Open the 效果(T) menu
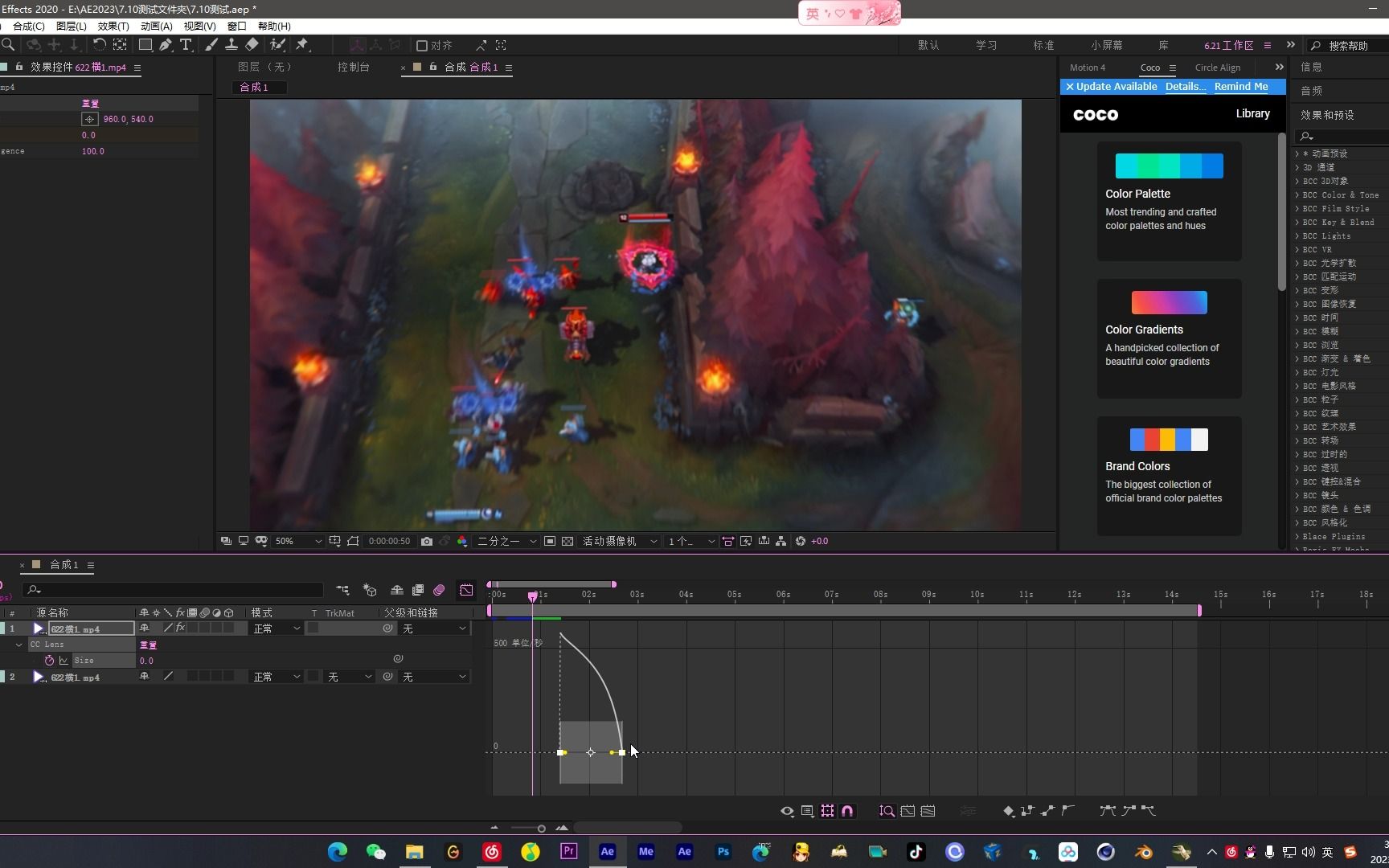The width and height of the screenshot is (1389, 868). pyautogui.click(x=113, y=27)
